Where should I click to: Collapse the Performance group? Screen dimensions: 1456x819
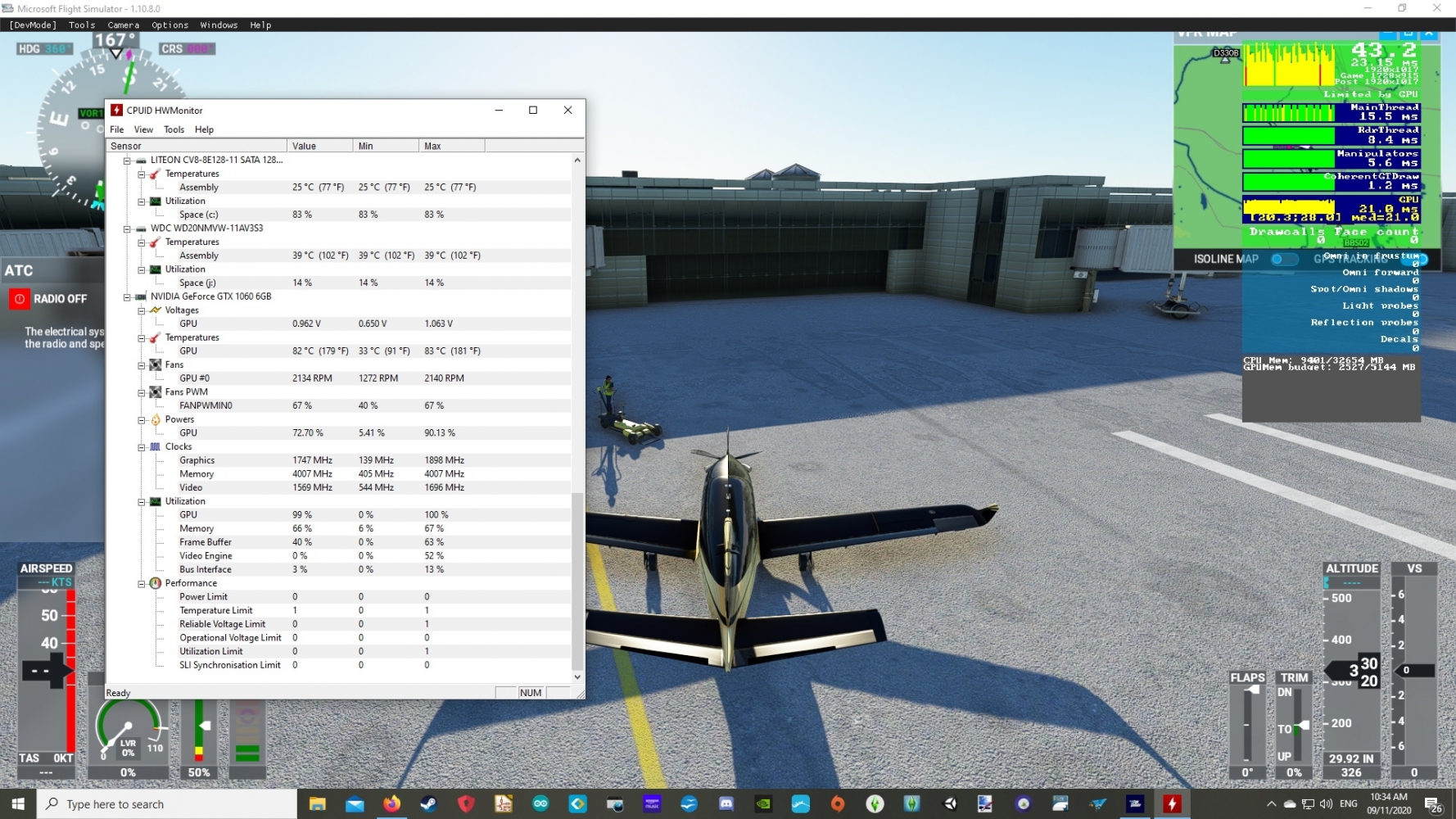pyautogui.click(x=142, y=583)
